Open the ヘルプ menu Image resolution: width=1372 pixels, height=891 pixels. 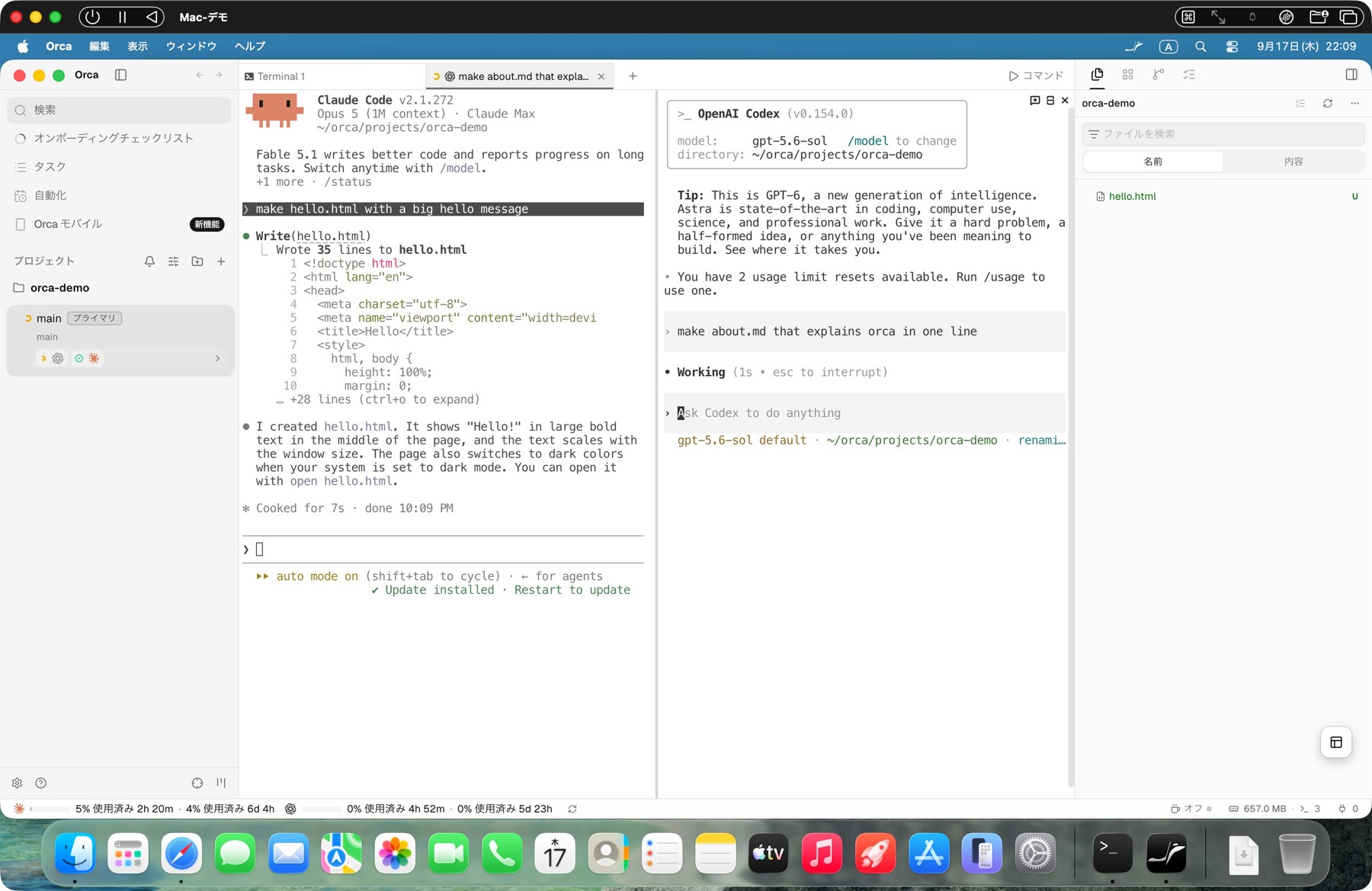coord(250,46)
